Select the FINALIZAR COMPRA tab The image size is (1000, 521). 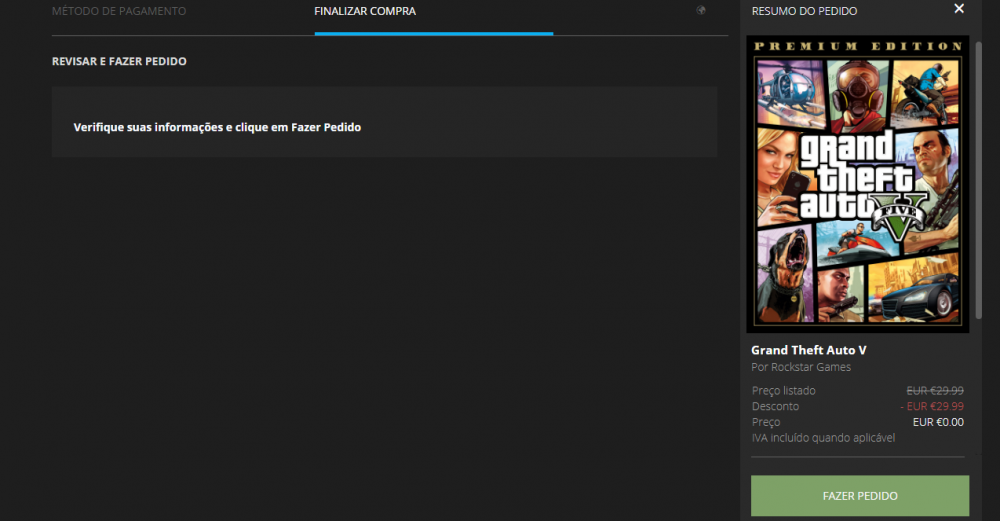(x=365, y=11)
